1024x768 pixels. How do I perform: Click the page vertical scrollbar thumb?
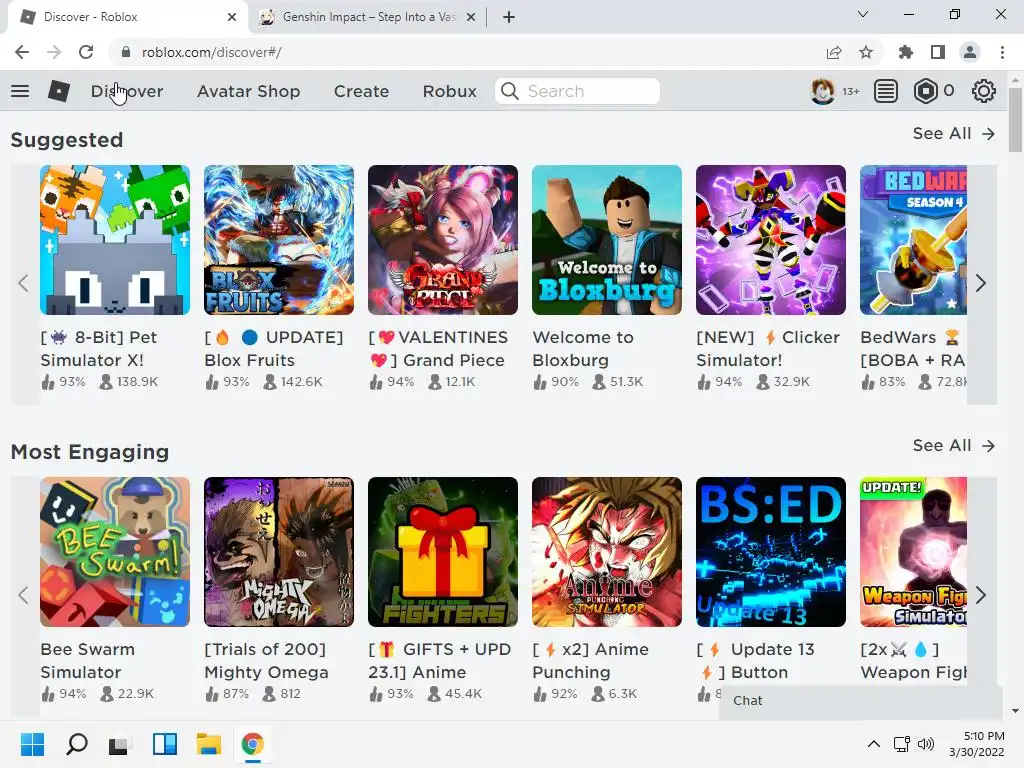(x=1015, y=120)
